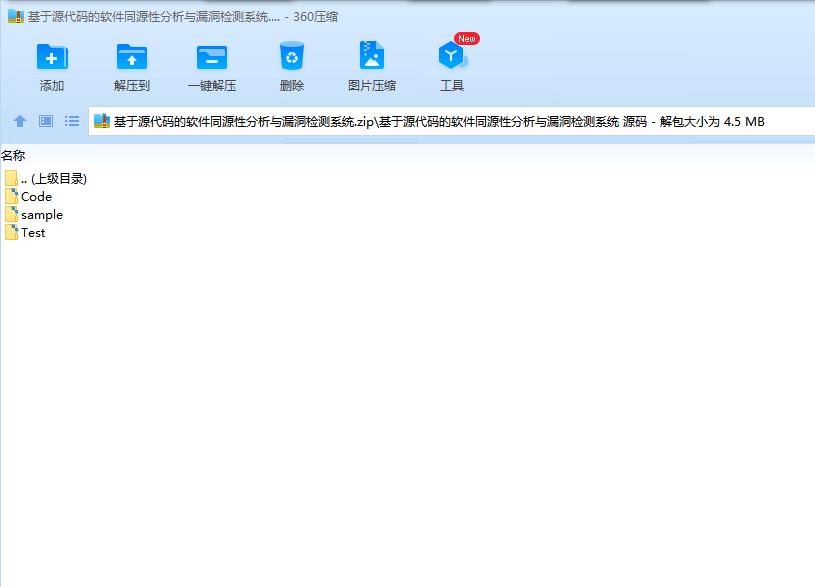
Task: Click the archive path address field
Action: click(451, 121)
